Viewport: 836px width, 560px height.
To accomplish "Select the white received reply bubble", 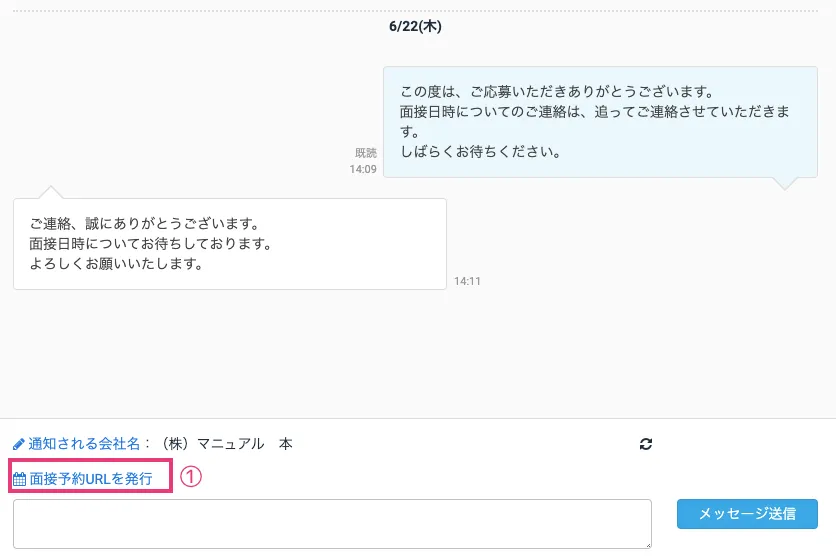I will (x=229, y=244).
